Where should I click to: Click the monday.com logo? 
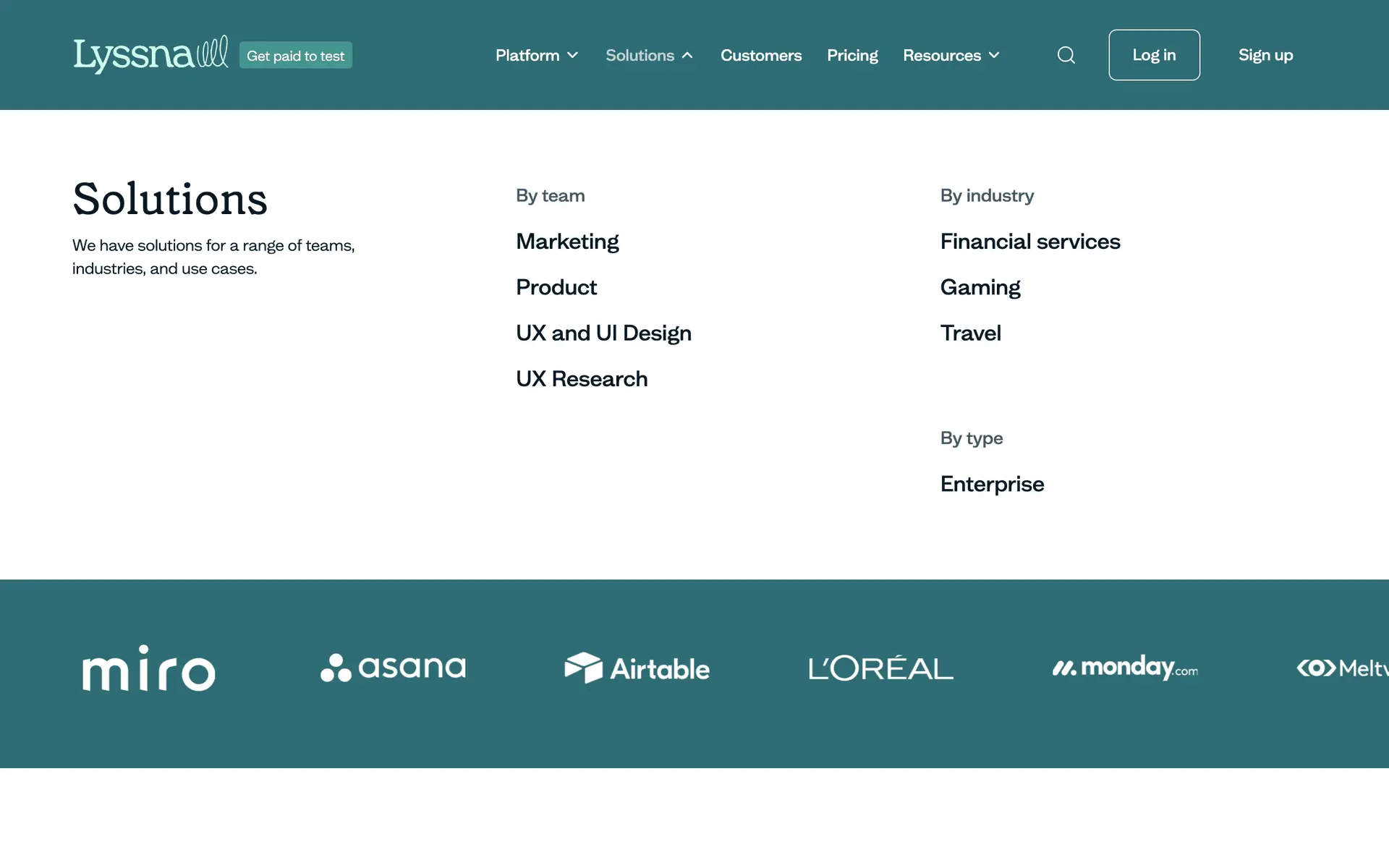pyautogui.click(x=1125, y=668)
